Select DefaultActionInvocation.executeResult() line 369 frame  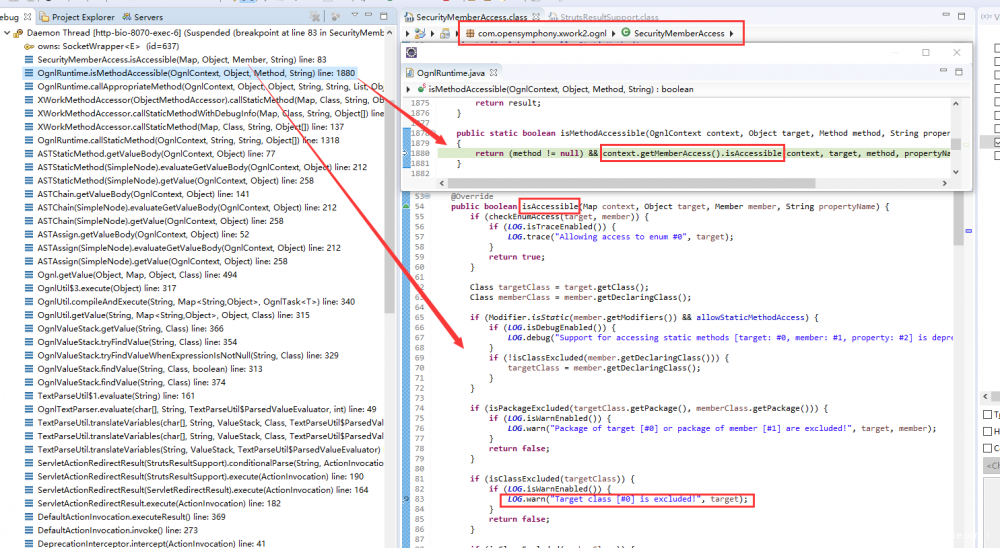[x=131, y=517]
